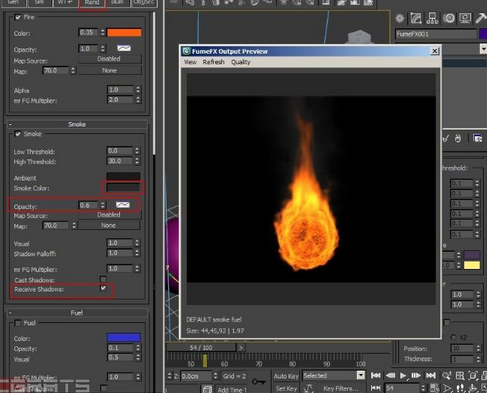
Task: Click the current frame number field
Action: 402,388
